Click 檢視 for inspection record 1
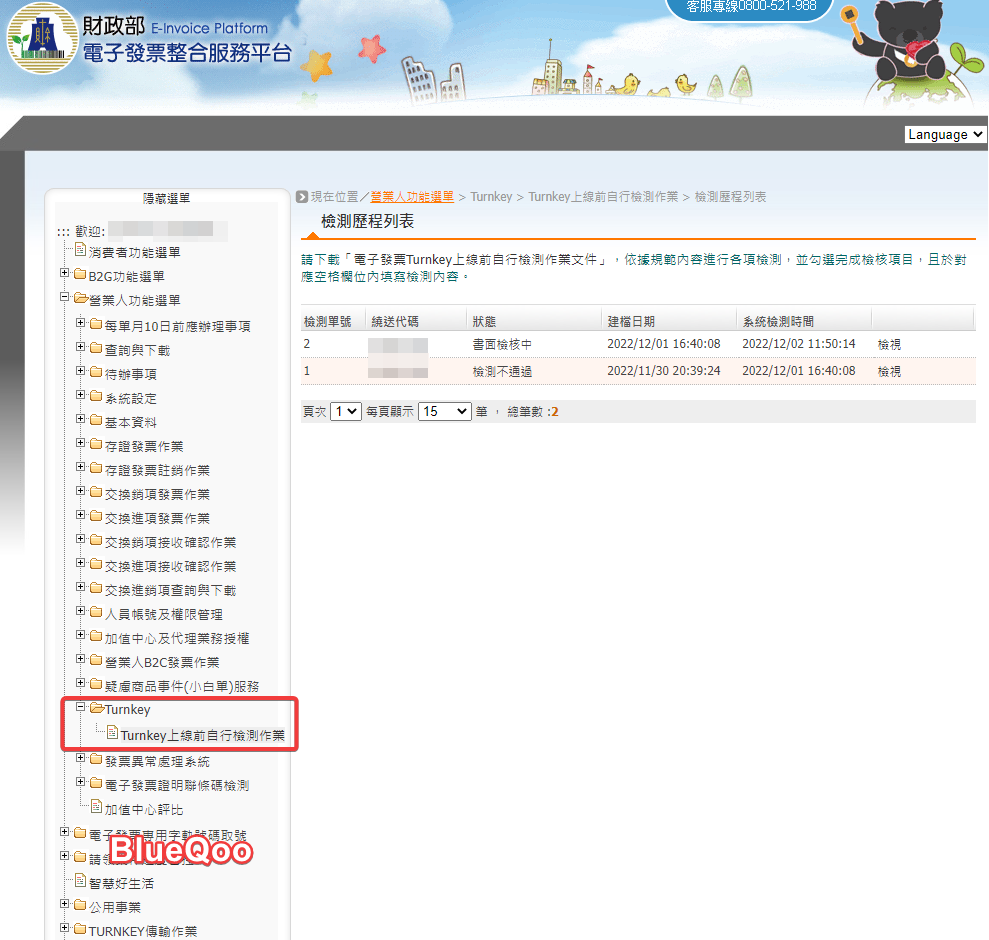989x940 pixels. point(889,371)
